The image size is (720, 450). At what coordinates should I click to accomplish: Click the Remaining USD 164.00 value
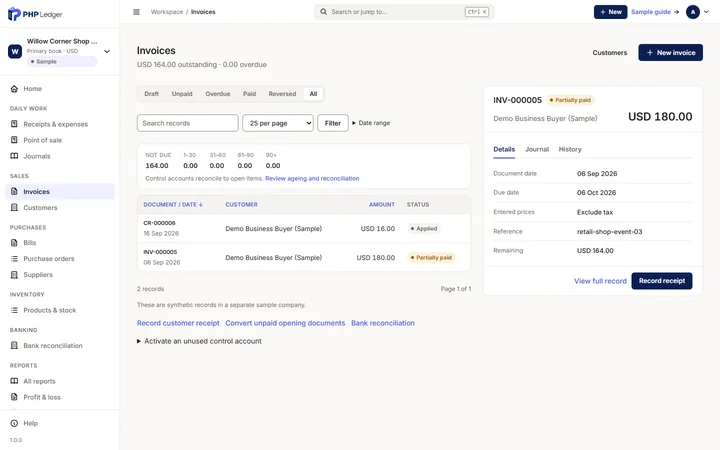pyautogui.click(x=595, y=251)
